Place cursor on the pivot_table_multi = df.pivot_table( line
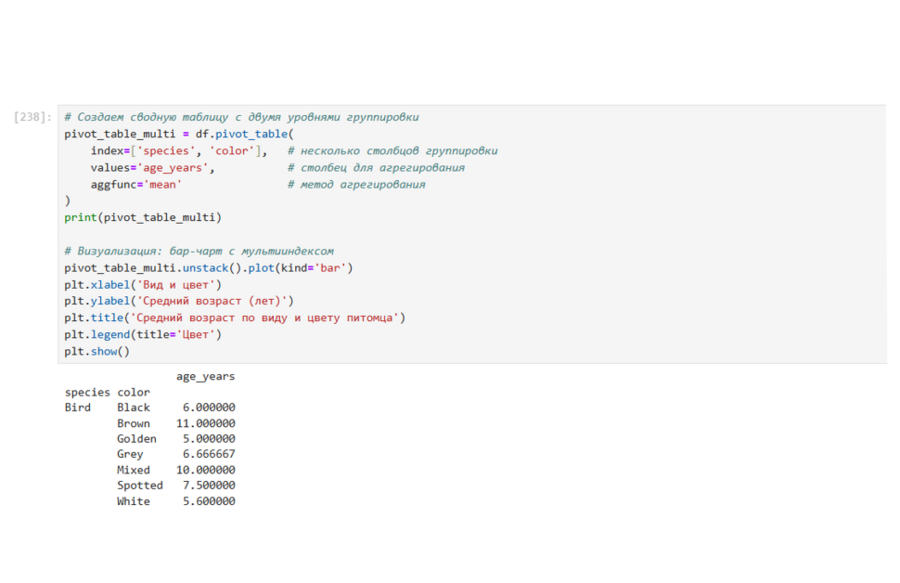The height and width of the screenshot is (583, 900). pyautogui.click(x=180, y=134)
